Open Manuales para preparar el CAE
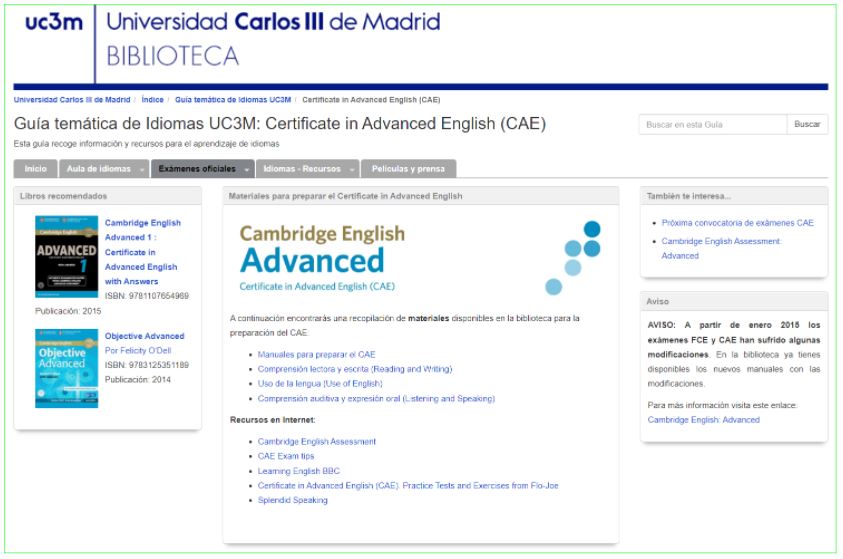The image size is (843, 559). coord(317,355)
